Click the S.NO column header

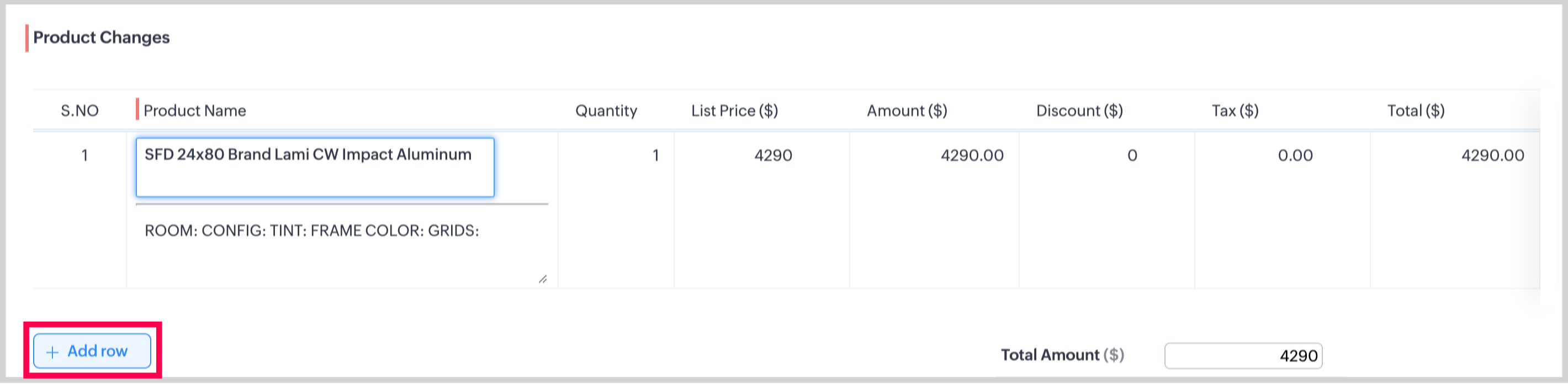tap(80, 111)
